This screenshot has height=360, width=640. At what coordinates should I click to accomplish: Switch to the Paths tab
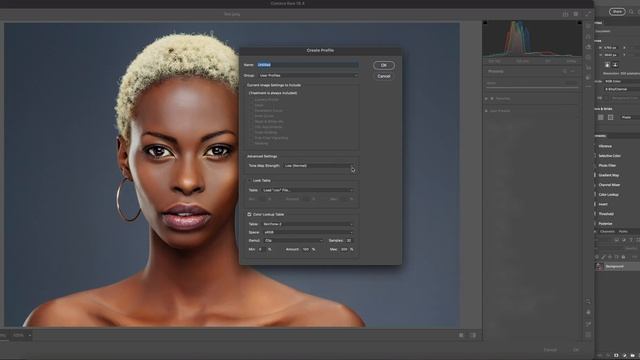tap(623, 231)
